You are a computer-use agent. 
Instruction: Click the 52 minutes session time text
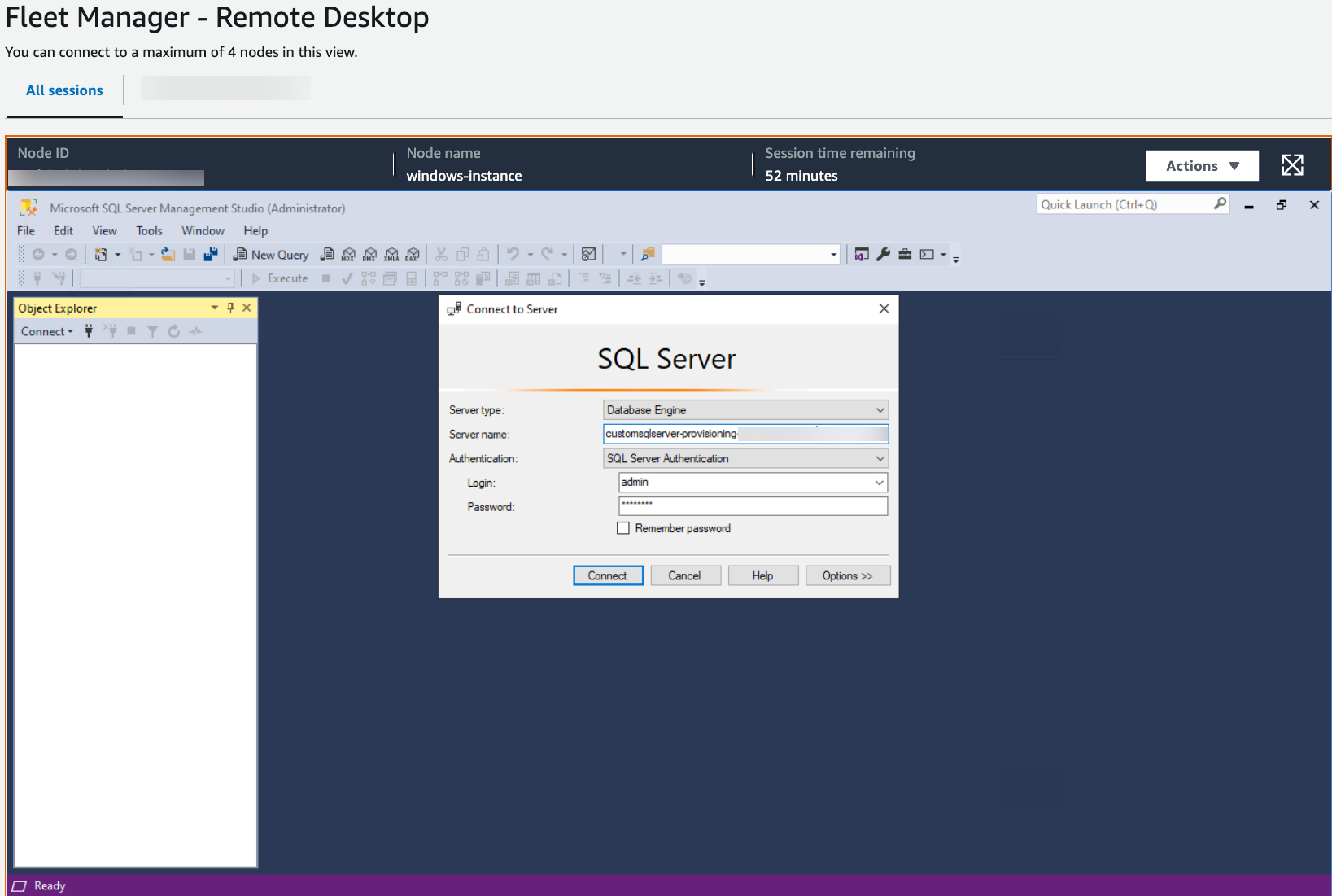tap(801, 176)
